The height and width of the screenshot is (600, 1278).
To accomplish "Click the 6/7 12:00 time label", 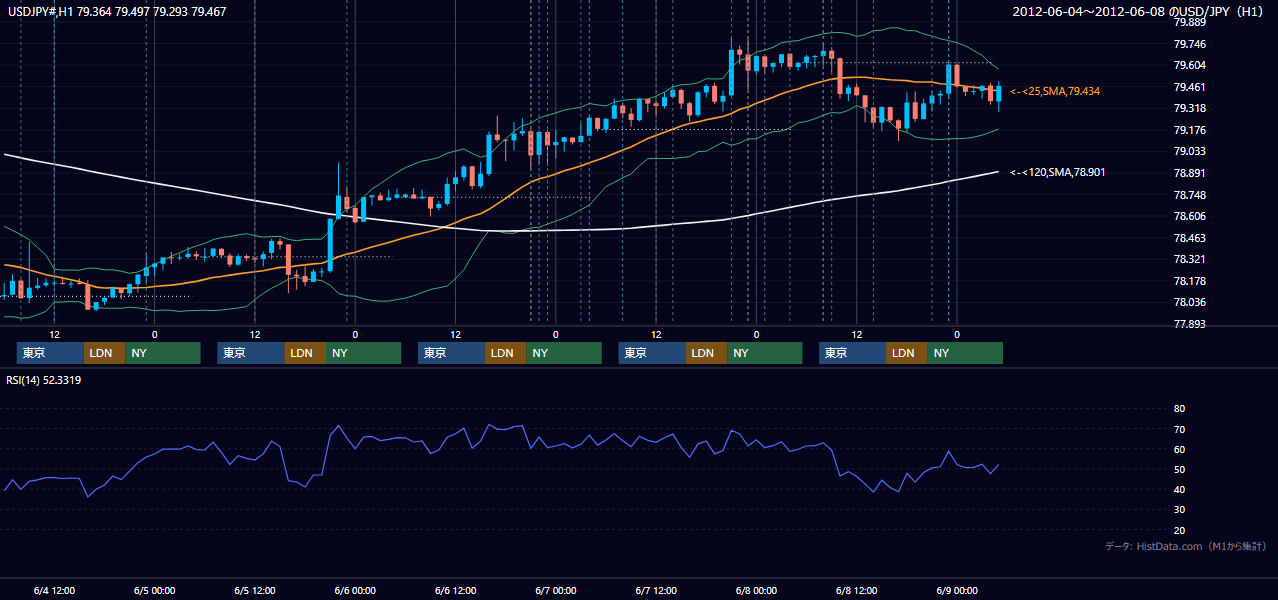I will pos(656,591).
